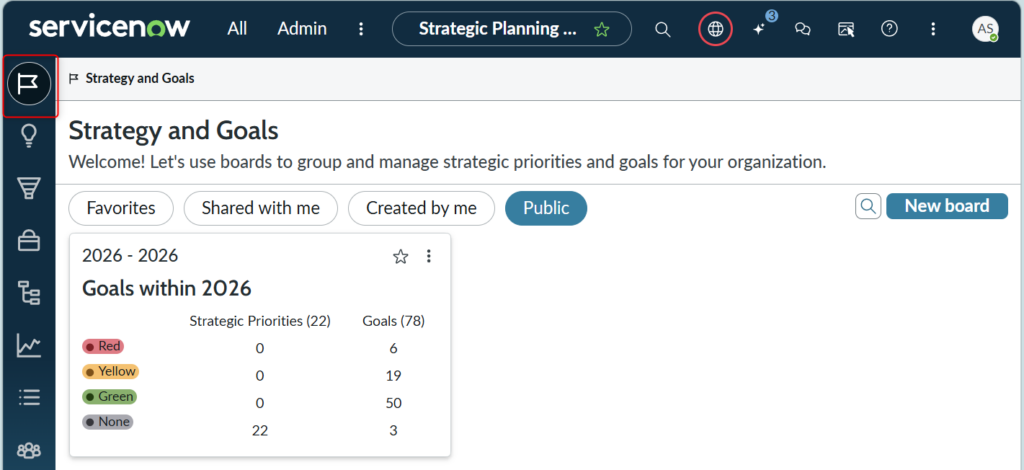Favorite the Goals within 2026 board star
The width and height of the screenshot is (1024, 470).
(x=400, y=257)
